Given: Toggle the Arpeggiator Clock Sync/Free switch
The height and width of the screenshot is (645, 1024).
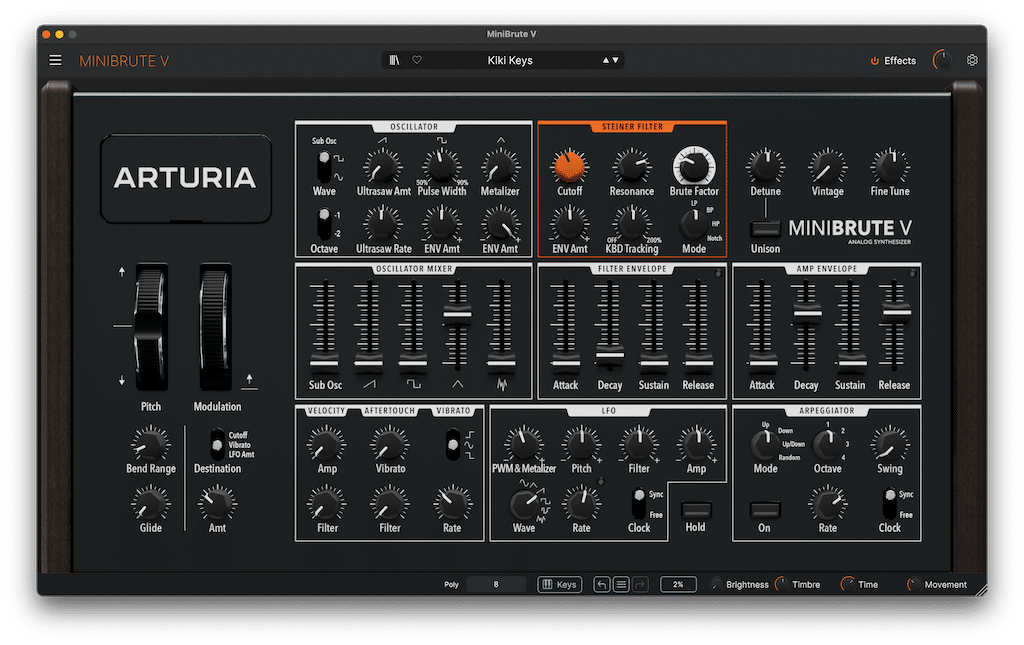Looking at the screenshot, I should point(889,504).
